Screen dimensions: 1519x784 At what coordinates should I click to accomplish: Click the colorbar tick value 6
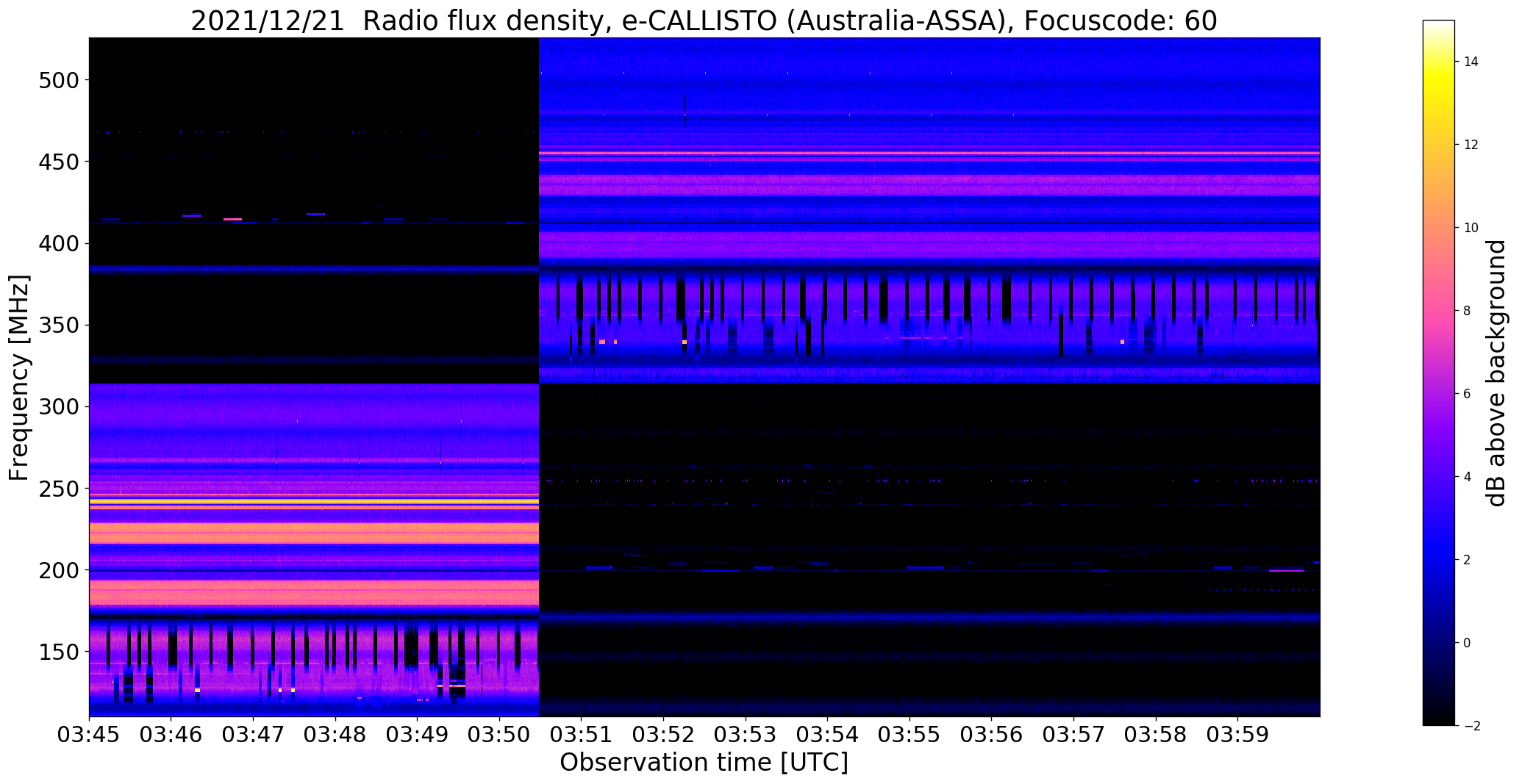[x=1468, y=394]
